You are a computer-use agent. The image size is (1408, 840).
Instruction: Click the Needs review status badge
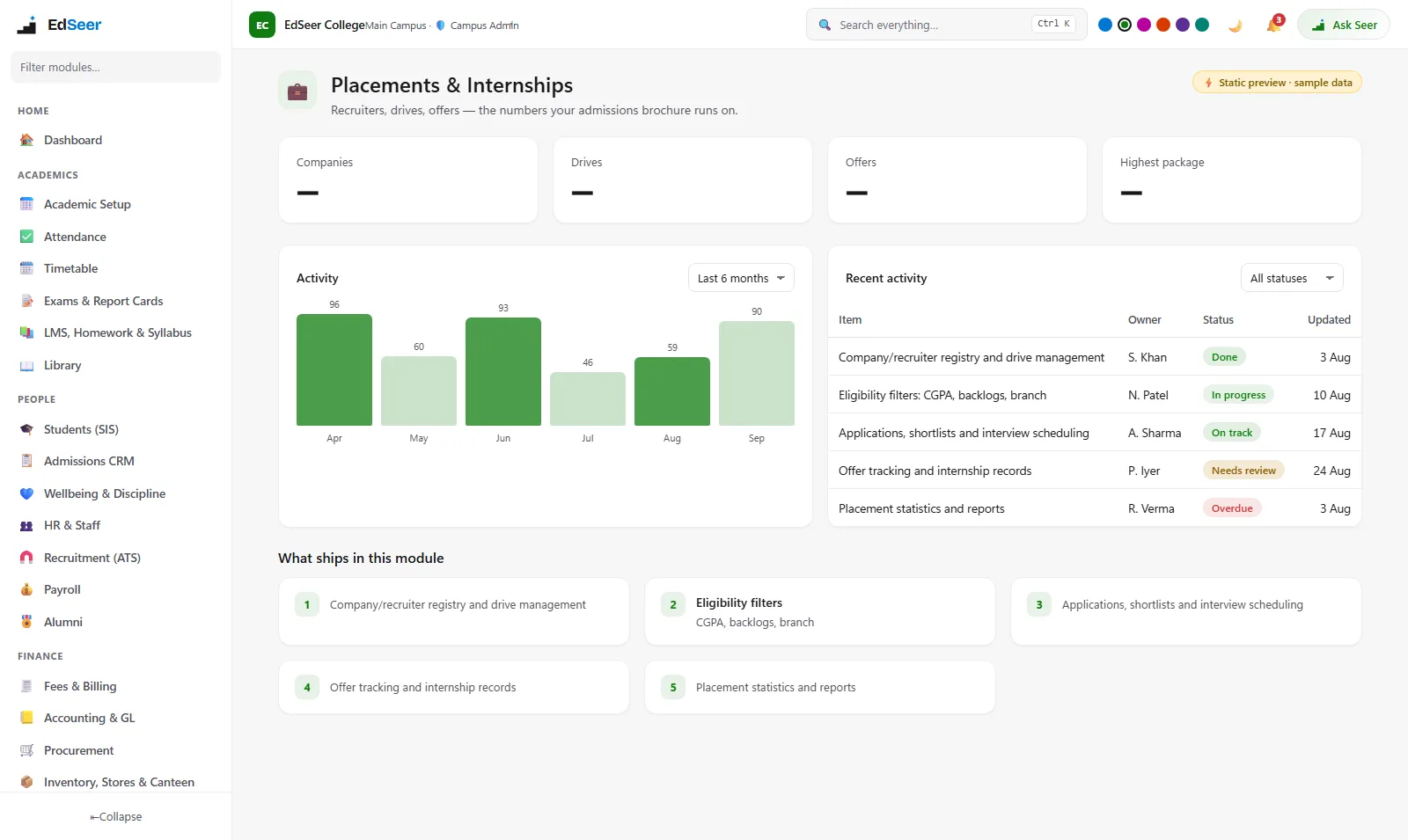(x=1243, y=471)
